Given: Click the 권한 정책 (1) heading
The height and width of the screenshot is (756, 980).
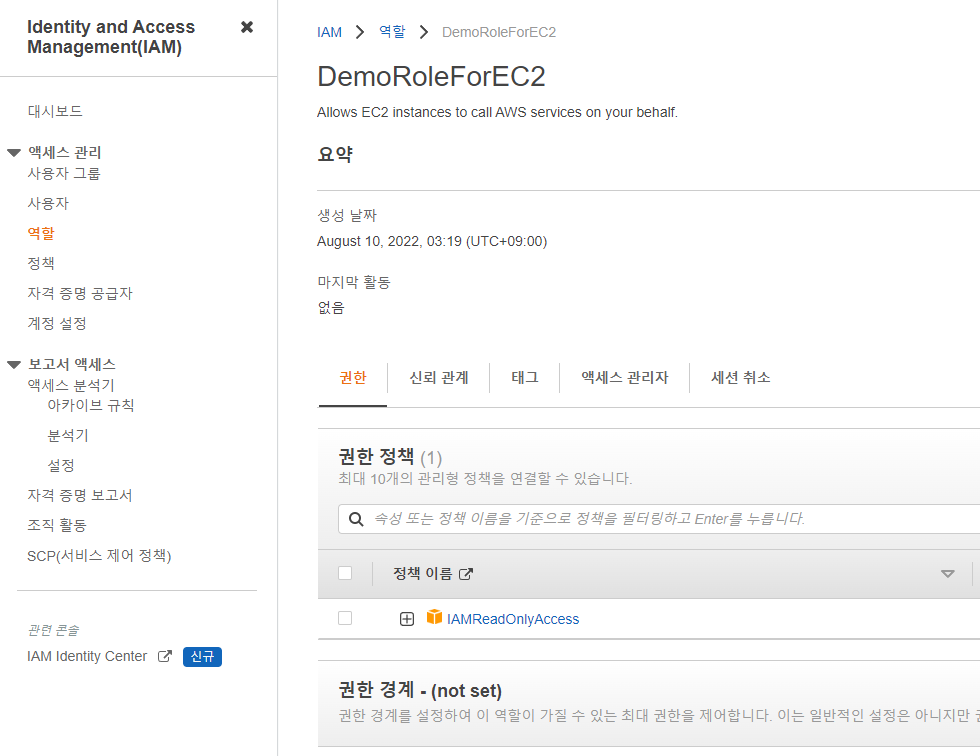Looking at the screenshot, I should (390, 457).
